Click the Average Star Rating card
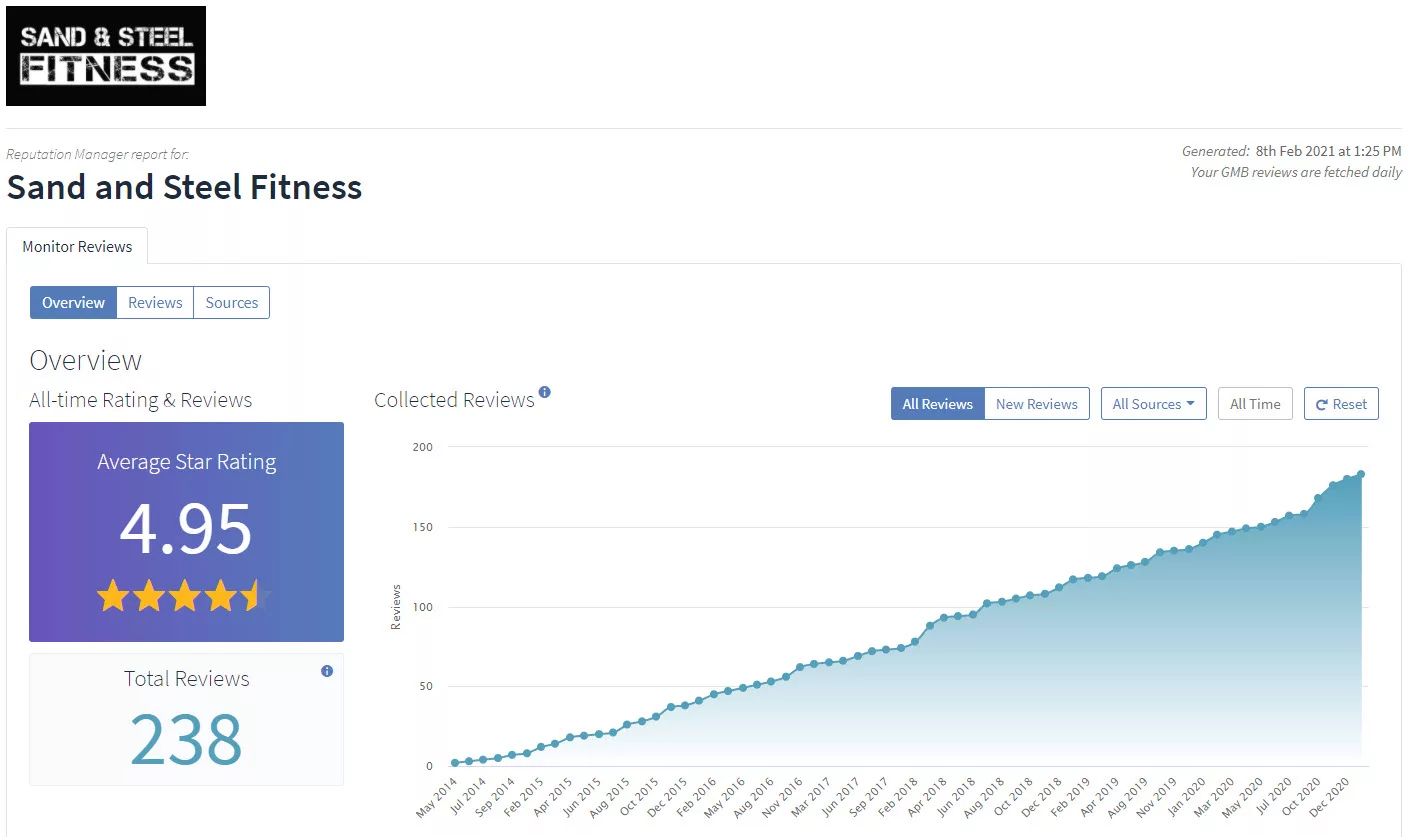 (x=186, y=531)
